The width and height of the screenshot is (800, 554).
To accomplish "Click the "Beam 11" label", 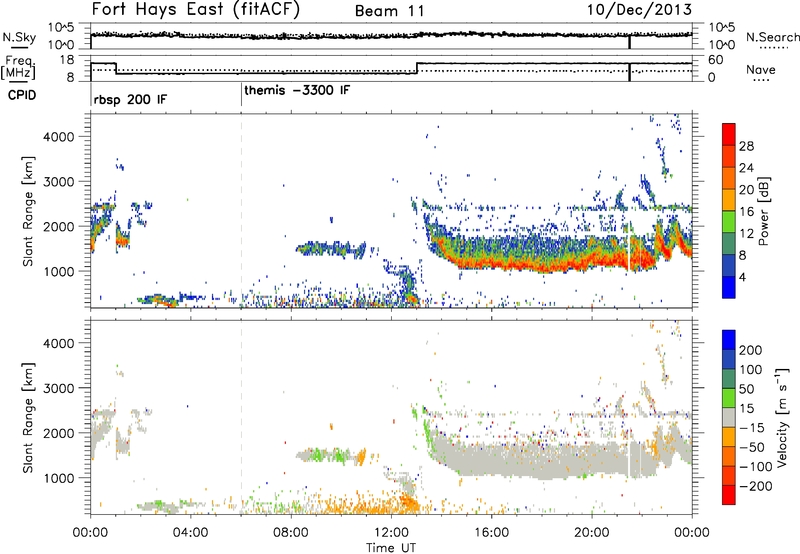I will [x=390, y=11].
